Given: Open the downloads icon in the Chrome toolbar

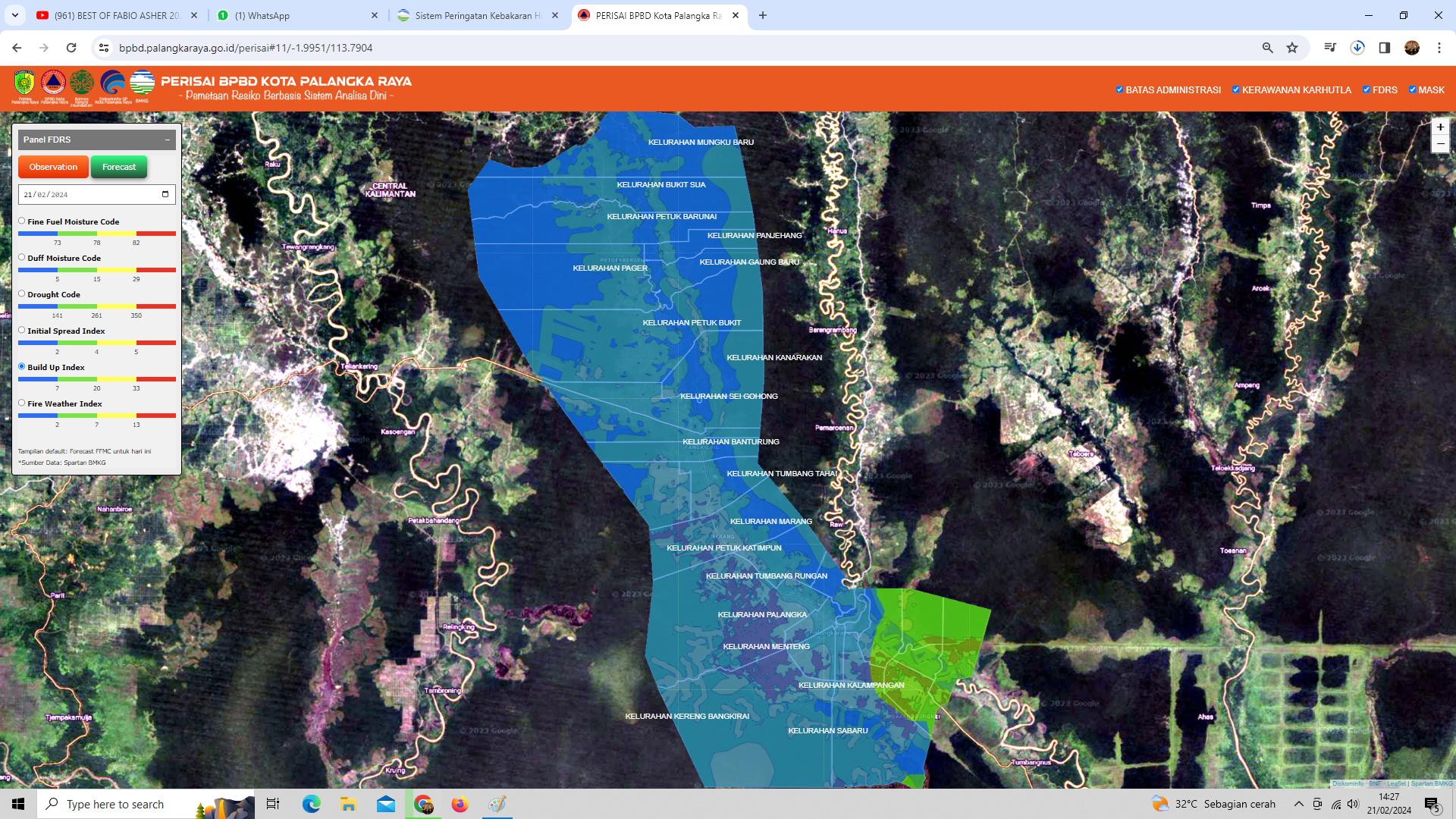Looking at the screenshot, I should 1357,48.
